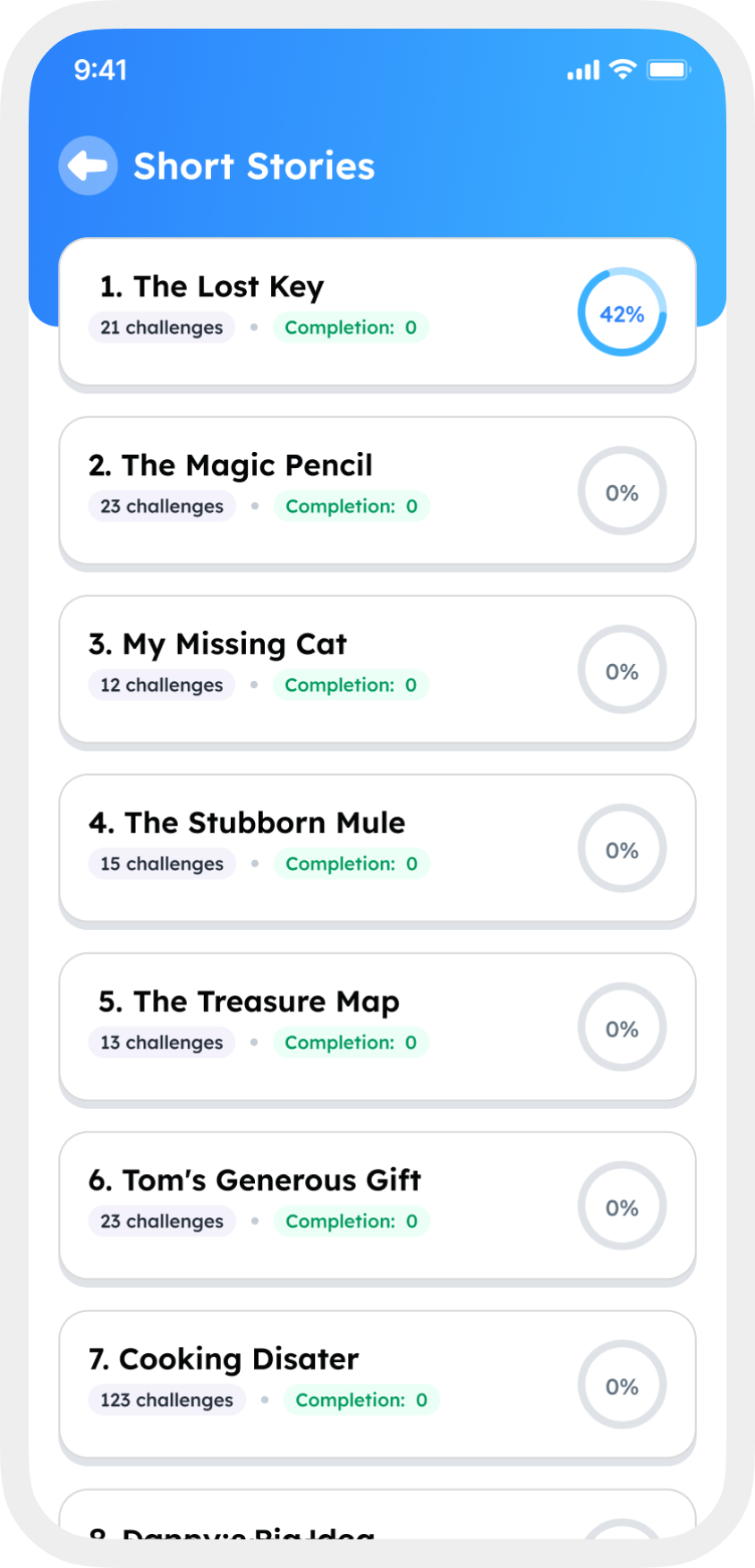Open story "The Lost Key"

click(x=212, y=286)
